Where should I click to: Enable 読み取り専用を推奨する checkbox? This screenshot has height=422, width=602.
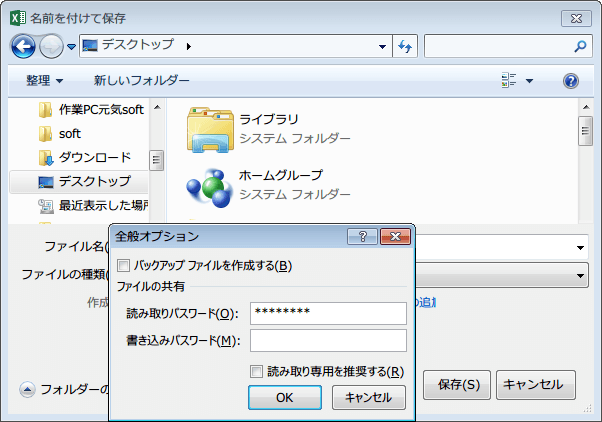256,371
